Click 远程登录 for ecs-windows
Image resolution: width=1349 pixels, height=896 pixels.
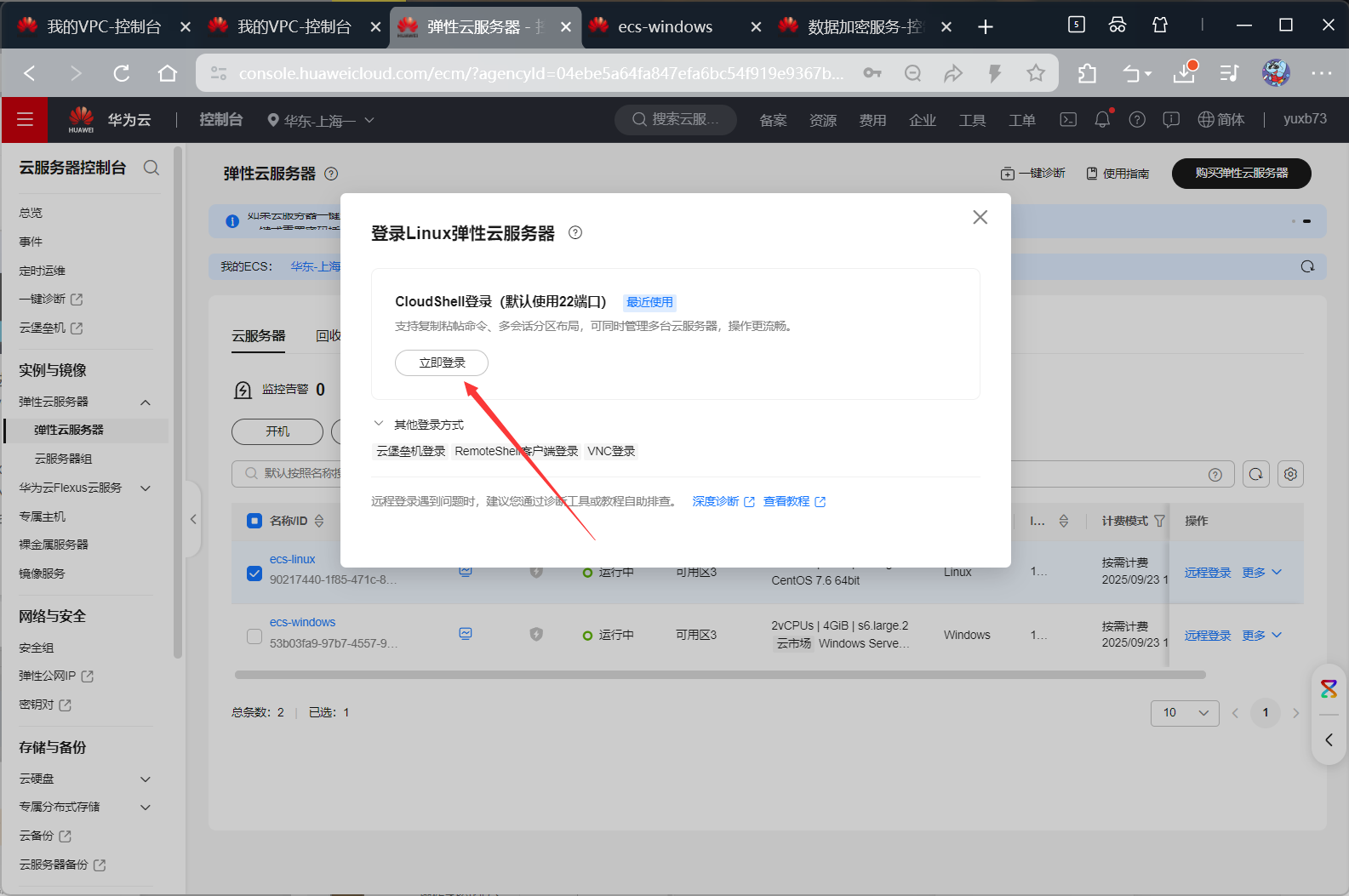[1208, 636]
